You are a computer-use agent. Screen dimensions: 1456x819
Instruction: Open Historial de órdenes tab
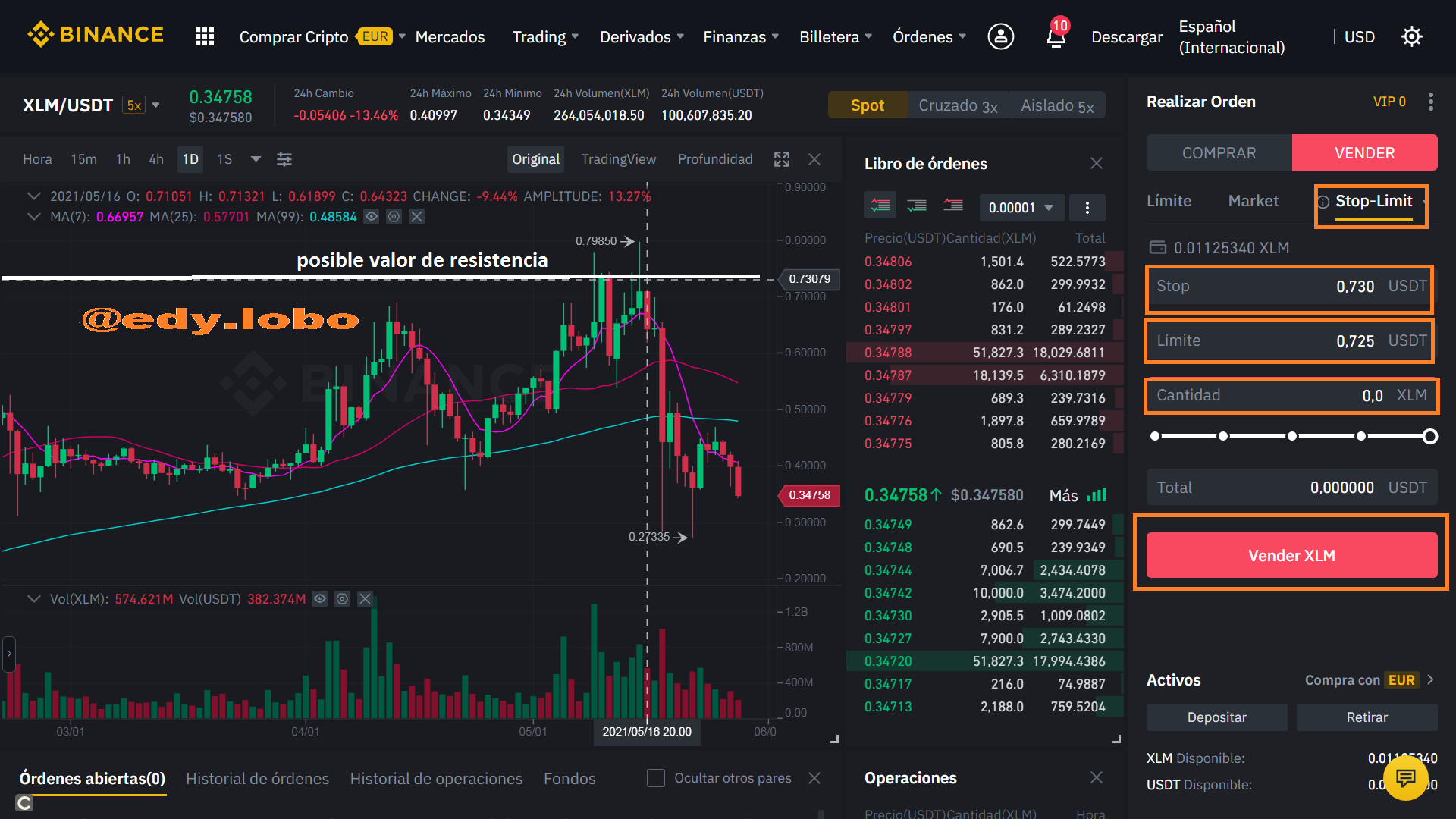coord(257,779)
